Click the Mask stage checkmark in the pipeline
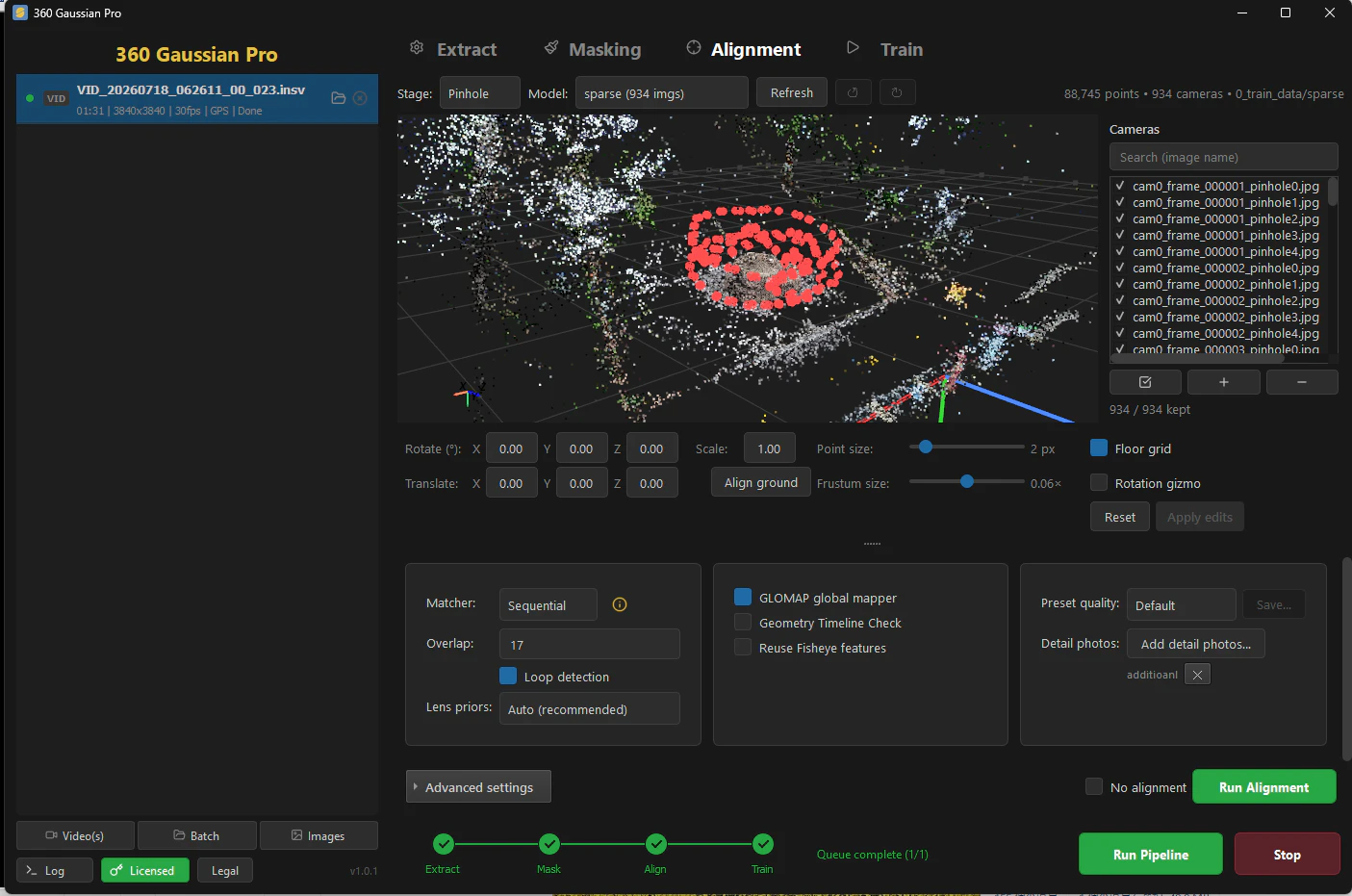This screenshot has width=1352, height=896. coord(549,844)
